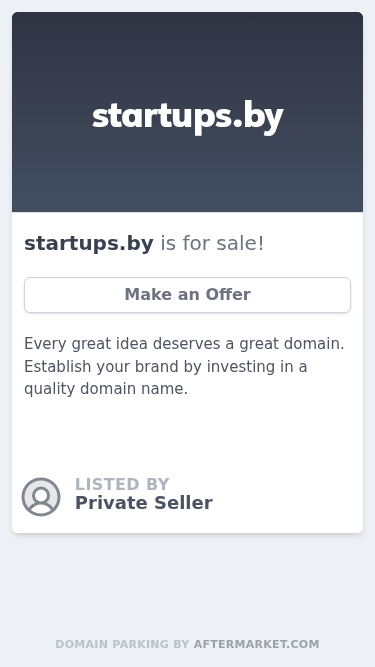Click the word 'domain.' ending first description line
The height and width of the screenshot is (667, 375).
pos(314,344)
